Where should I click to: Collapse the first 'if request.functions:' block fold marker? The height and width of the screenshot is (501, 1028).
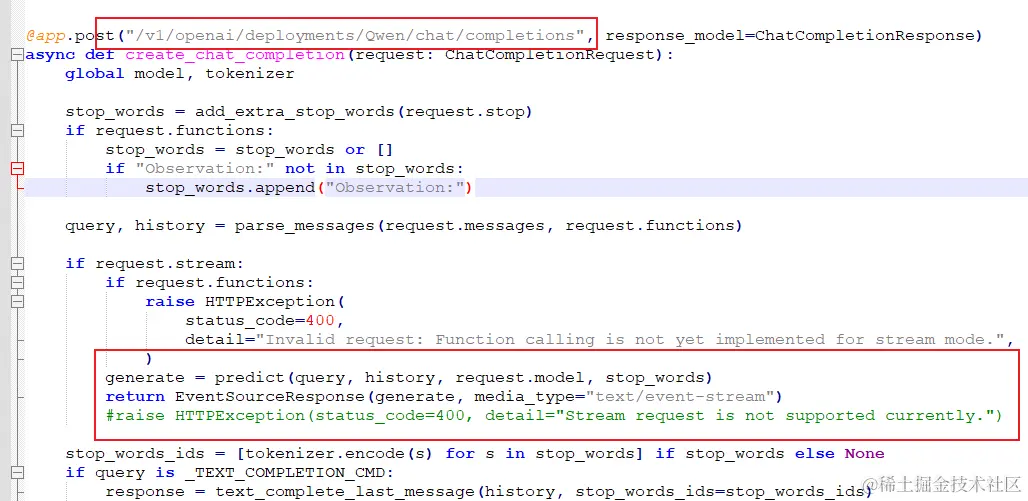18,130
